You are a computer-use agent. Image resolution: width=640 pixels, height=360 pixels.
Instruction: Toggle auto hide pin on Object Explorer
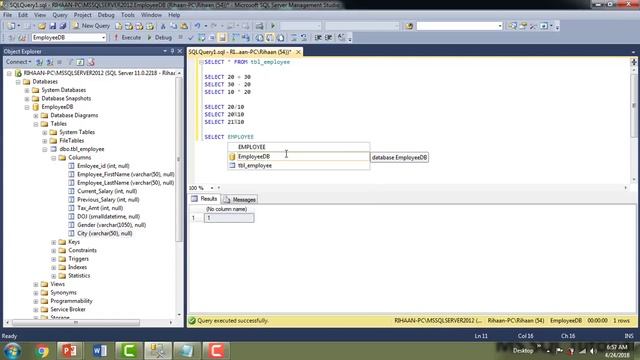[172, 51]
